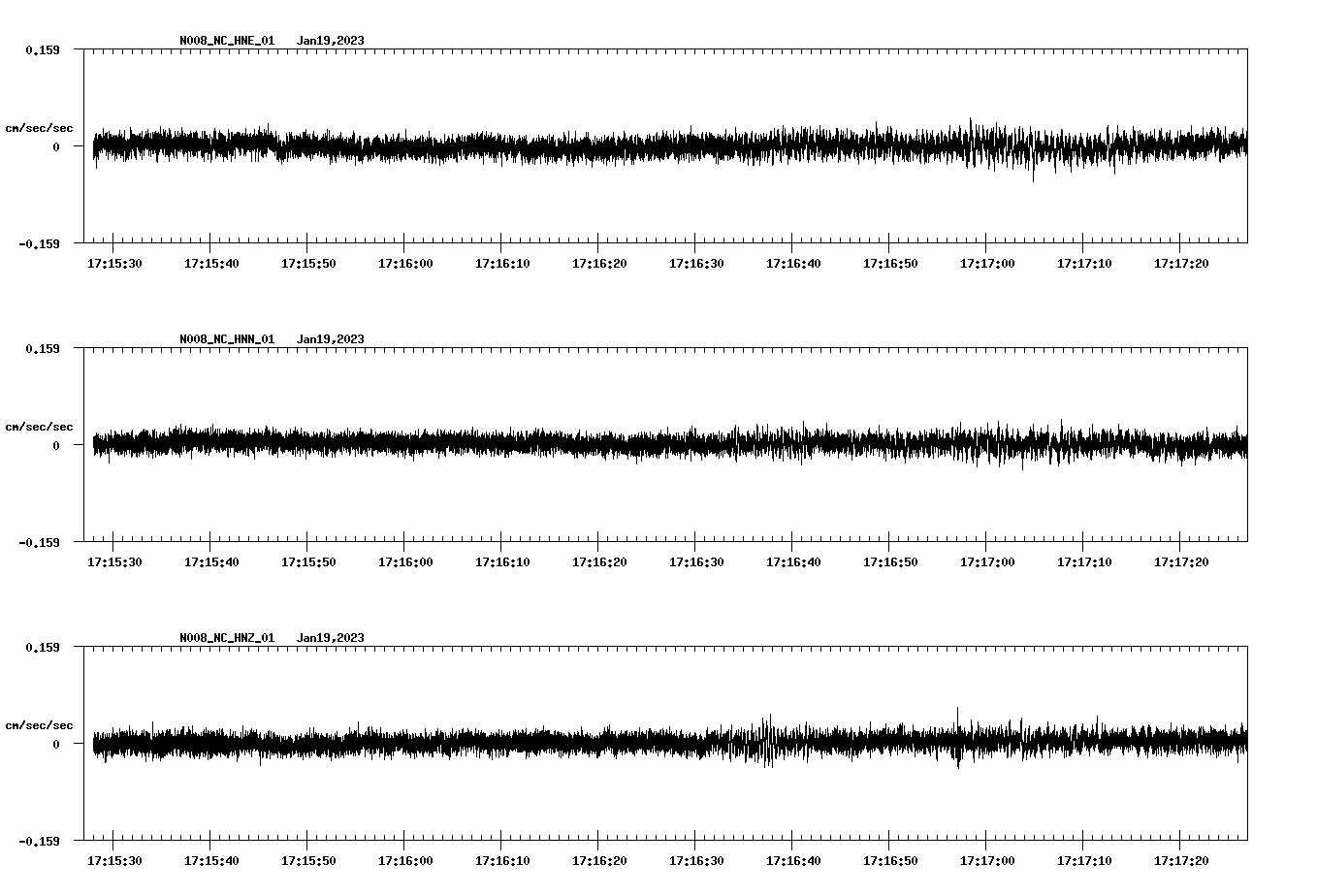Click 17:17:10 time label under HNZ plot
The width and height of the screenshot is (1317, 896).
click(x=1084, y=861)
